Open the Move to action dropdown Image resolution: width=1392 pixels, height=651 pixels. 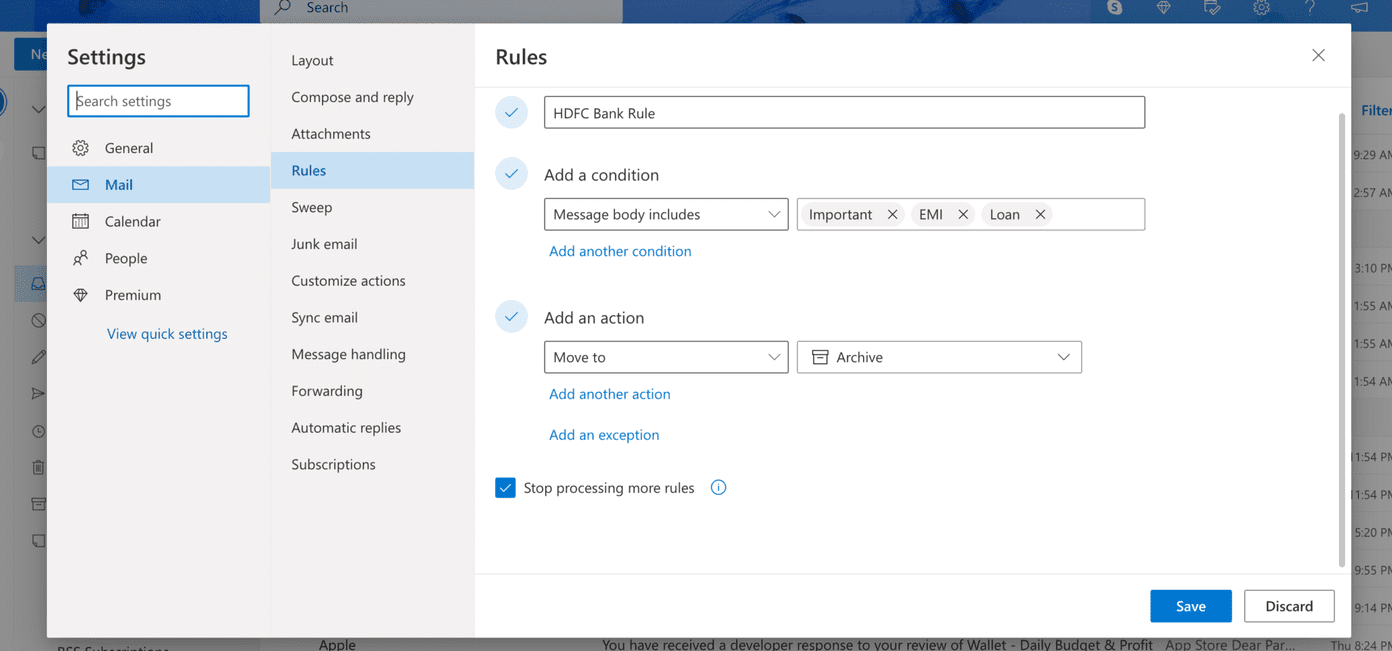pyautogui.click(x=666, y=357)
